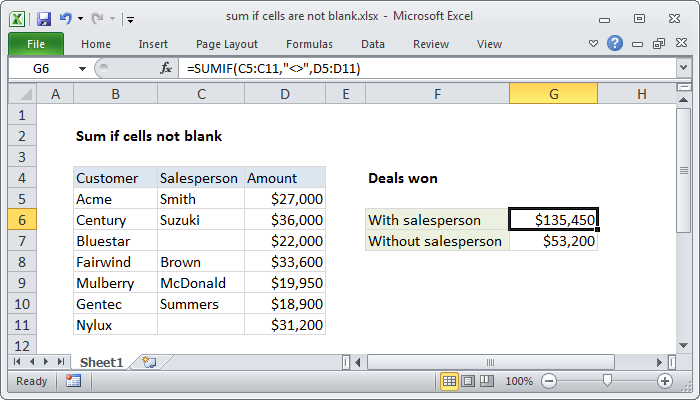Click the Insert Function fx icon
The image size is (700, 400).
click(x=166, y=67)
